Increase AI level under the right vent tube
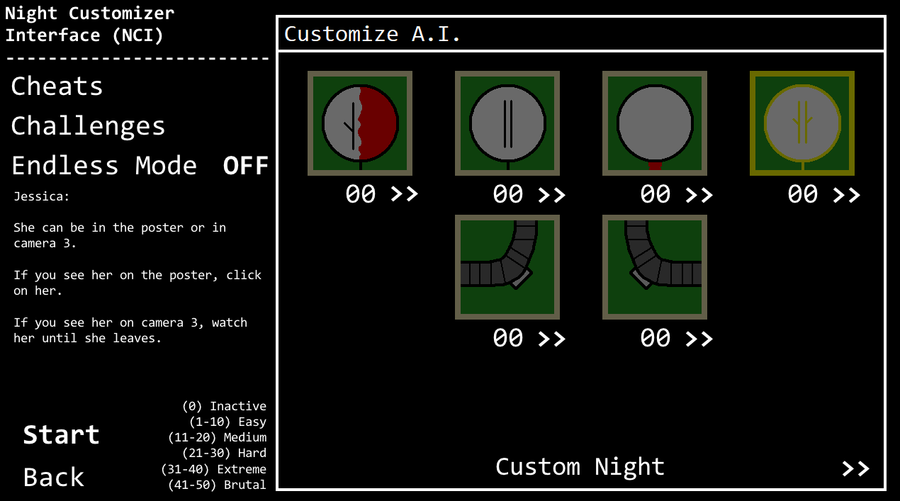 (x=699, y=339)
